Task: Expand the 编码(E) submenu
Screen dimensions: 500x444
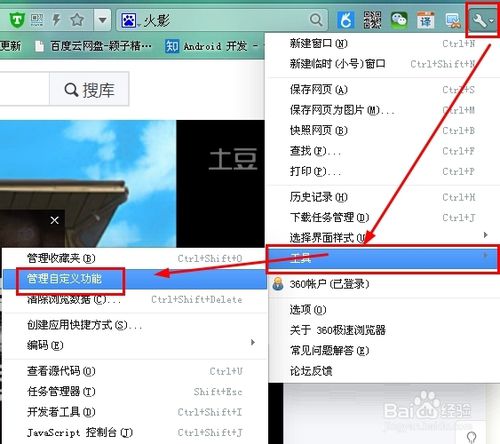Action: coord(135,345)
